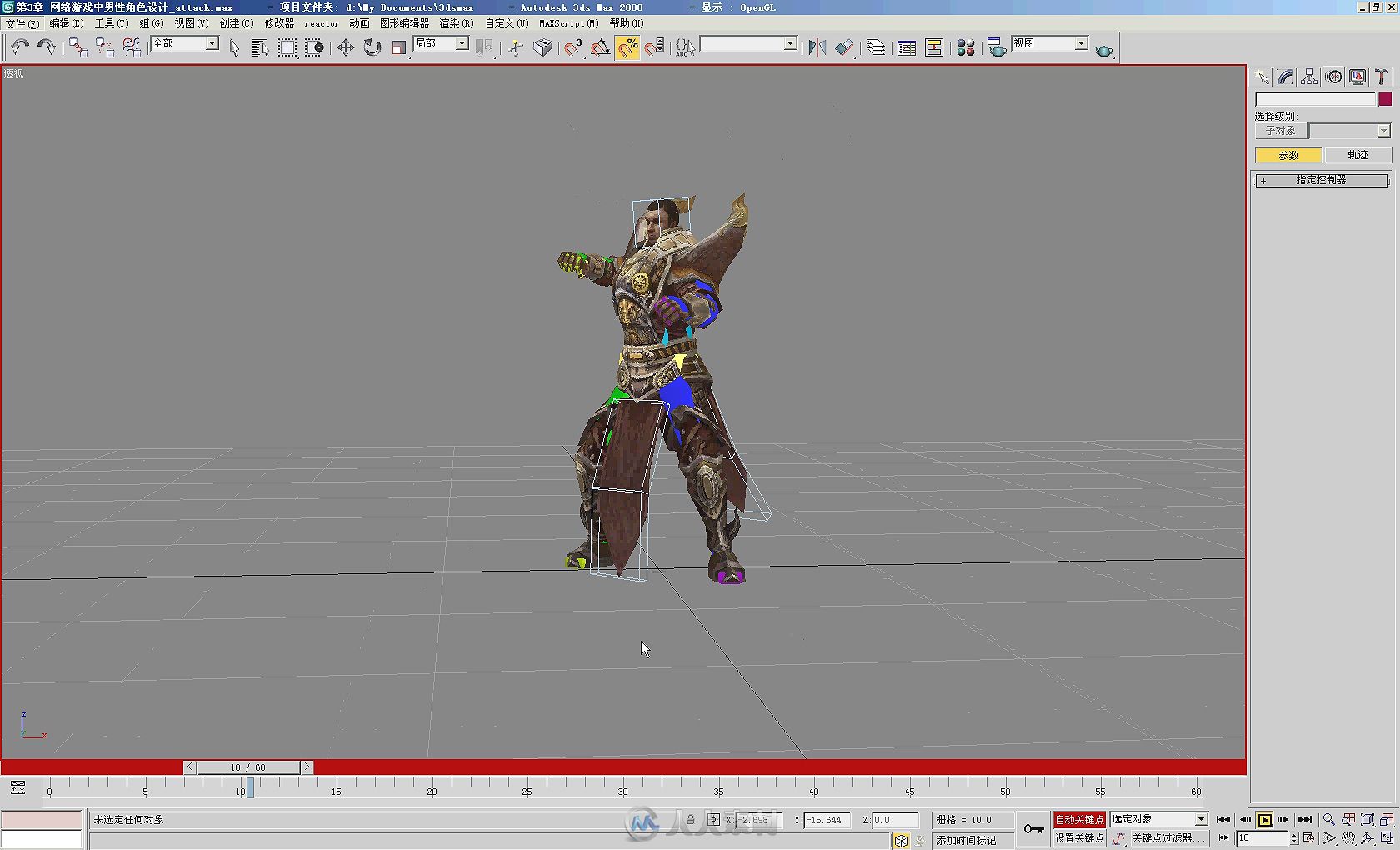Click the current frame number field

1262,838
